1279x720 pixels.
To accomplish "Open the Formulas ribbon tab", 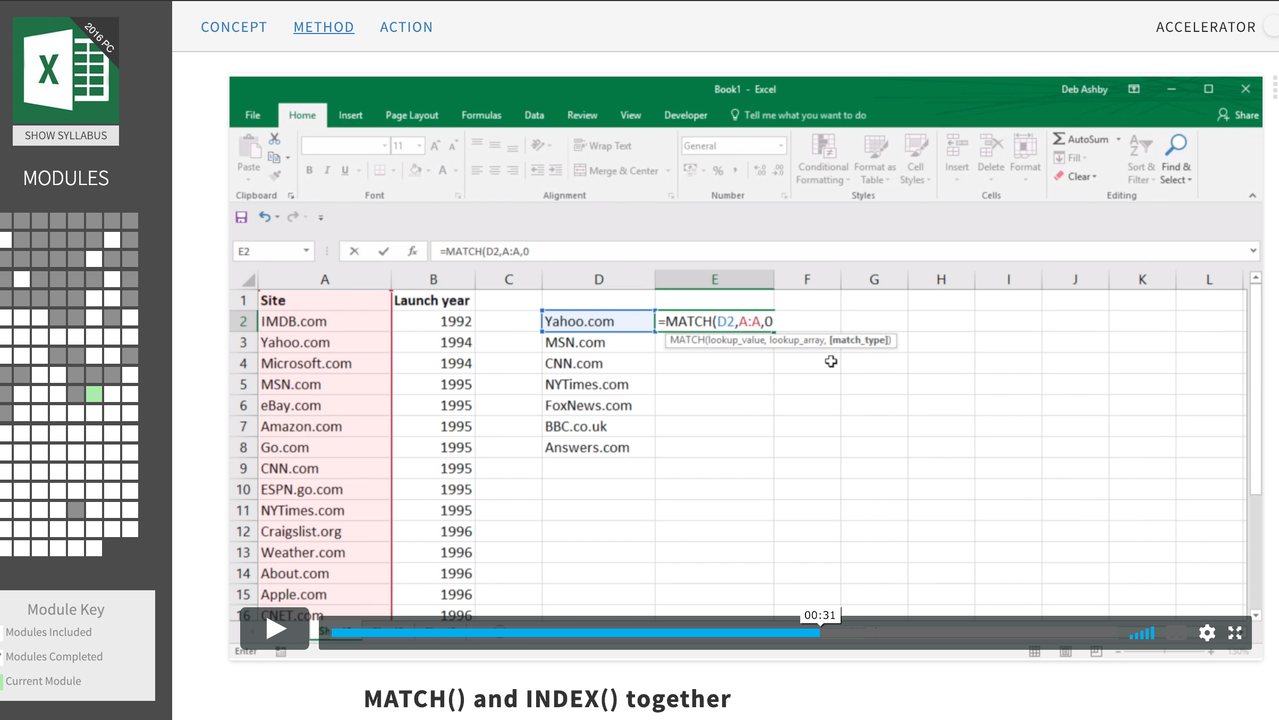I will 481,115.
